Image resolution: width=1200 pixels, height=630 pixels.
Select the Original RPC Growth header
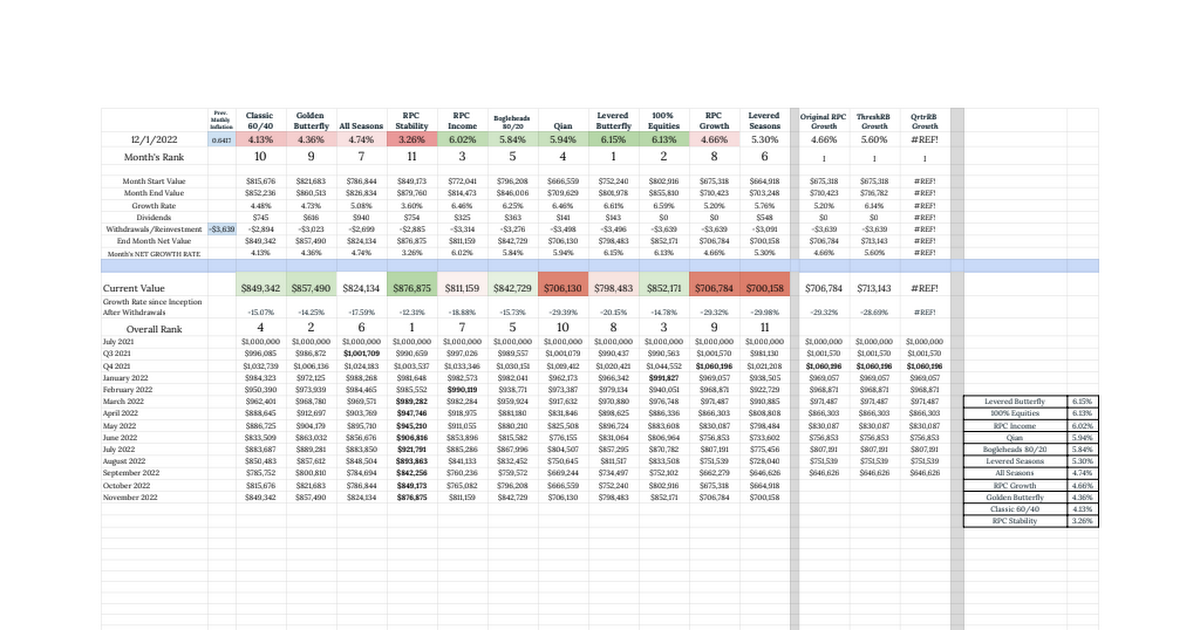click(824, 122)
